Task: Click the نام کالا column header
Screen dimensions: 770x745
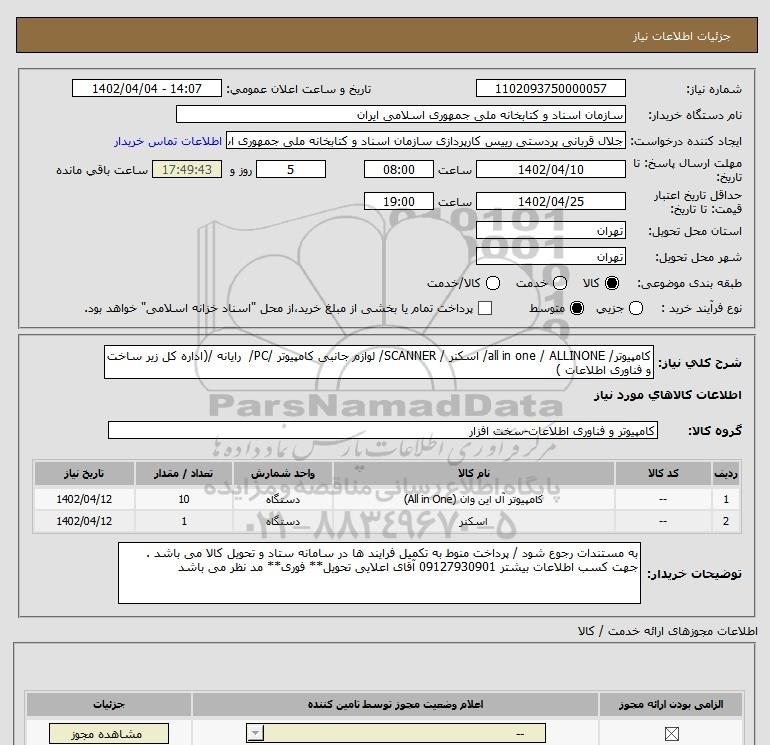Action: coord(474,473)
